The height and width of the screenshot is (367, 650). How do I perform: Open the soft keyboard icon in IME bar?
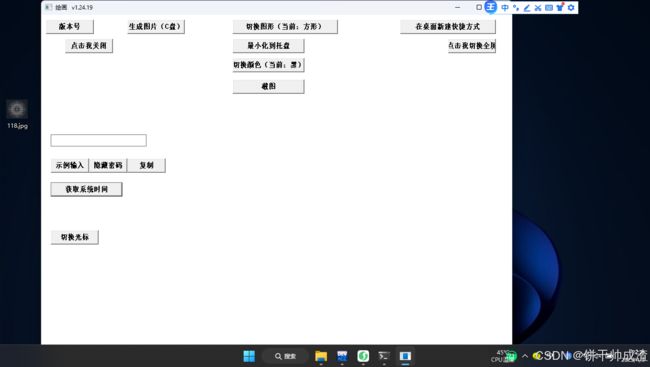549,7
